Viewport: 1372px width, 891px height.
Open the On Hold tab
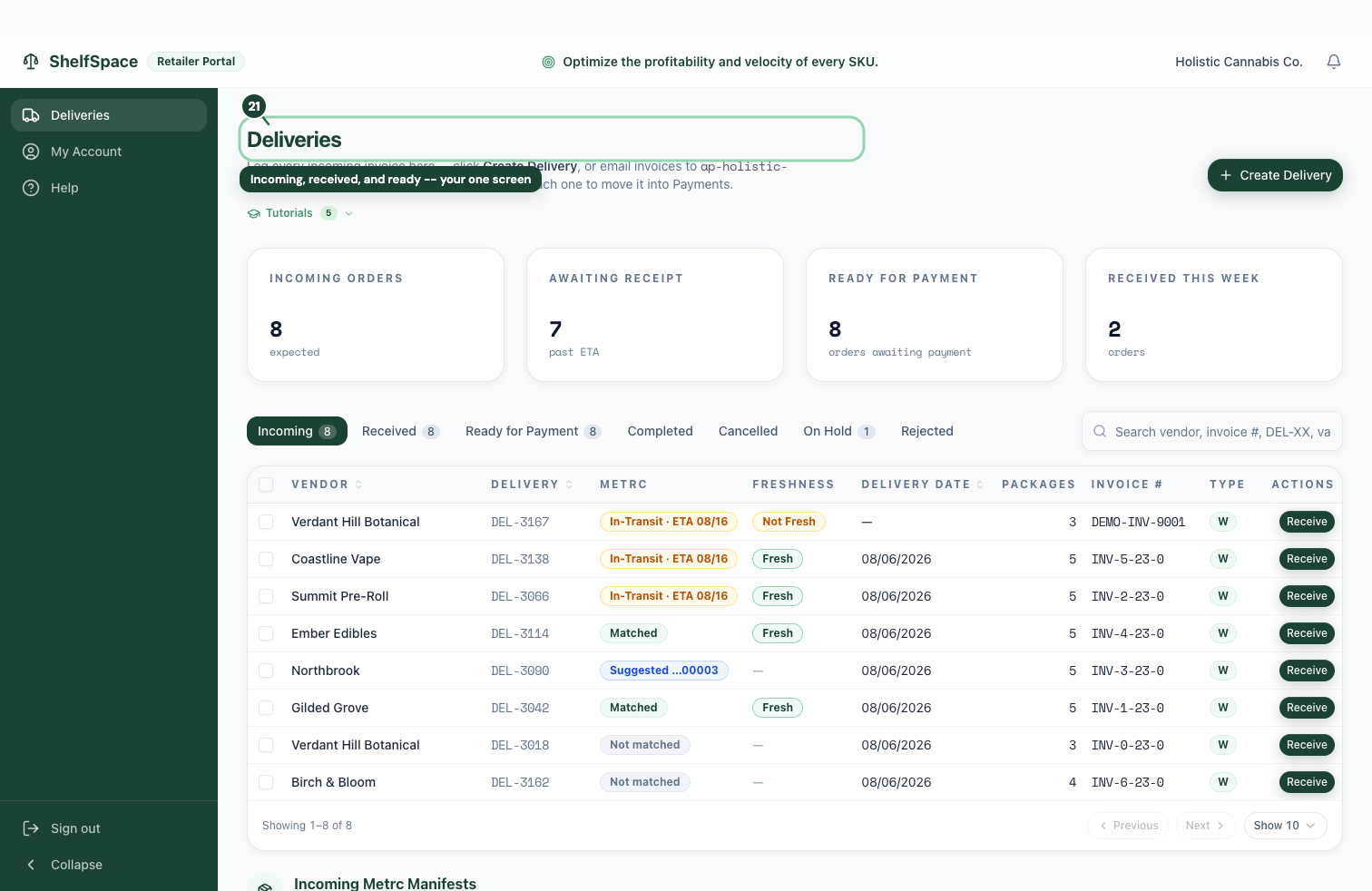(x=839, y=431)
